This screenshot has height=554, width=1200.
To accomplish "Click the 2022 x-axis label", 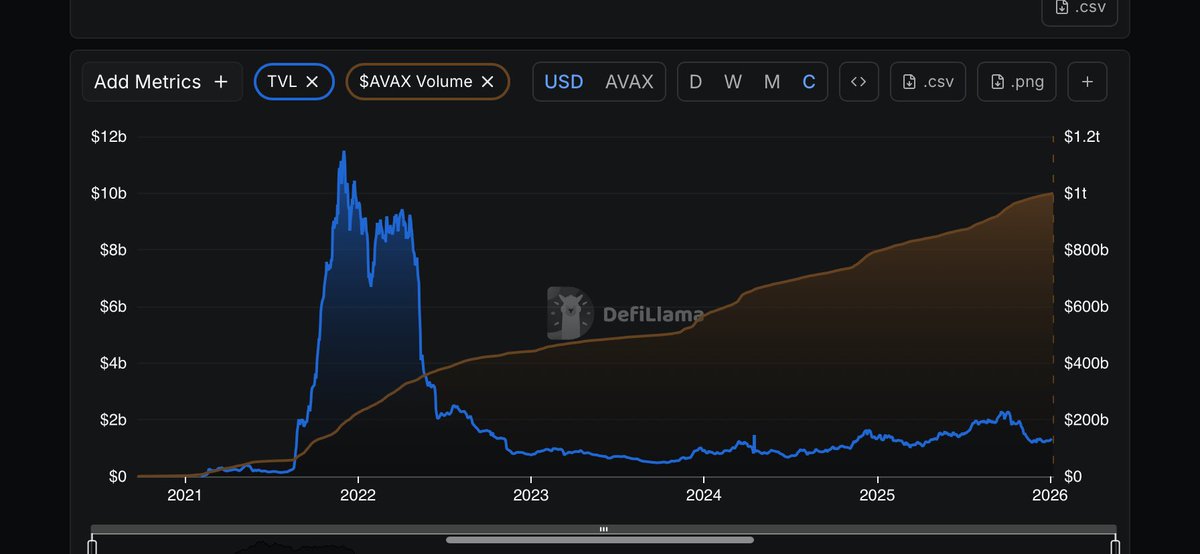I will pyautogui.click(x=357, y=495).
